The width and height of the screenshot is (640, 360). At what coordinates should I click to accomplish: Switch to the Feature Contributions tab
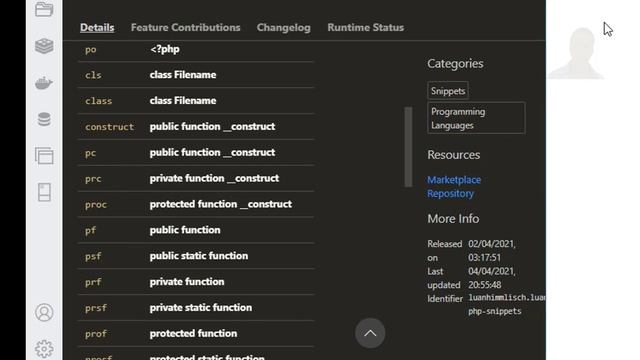point(185,27)
